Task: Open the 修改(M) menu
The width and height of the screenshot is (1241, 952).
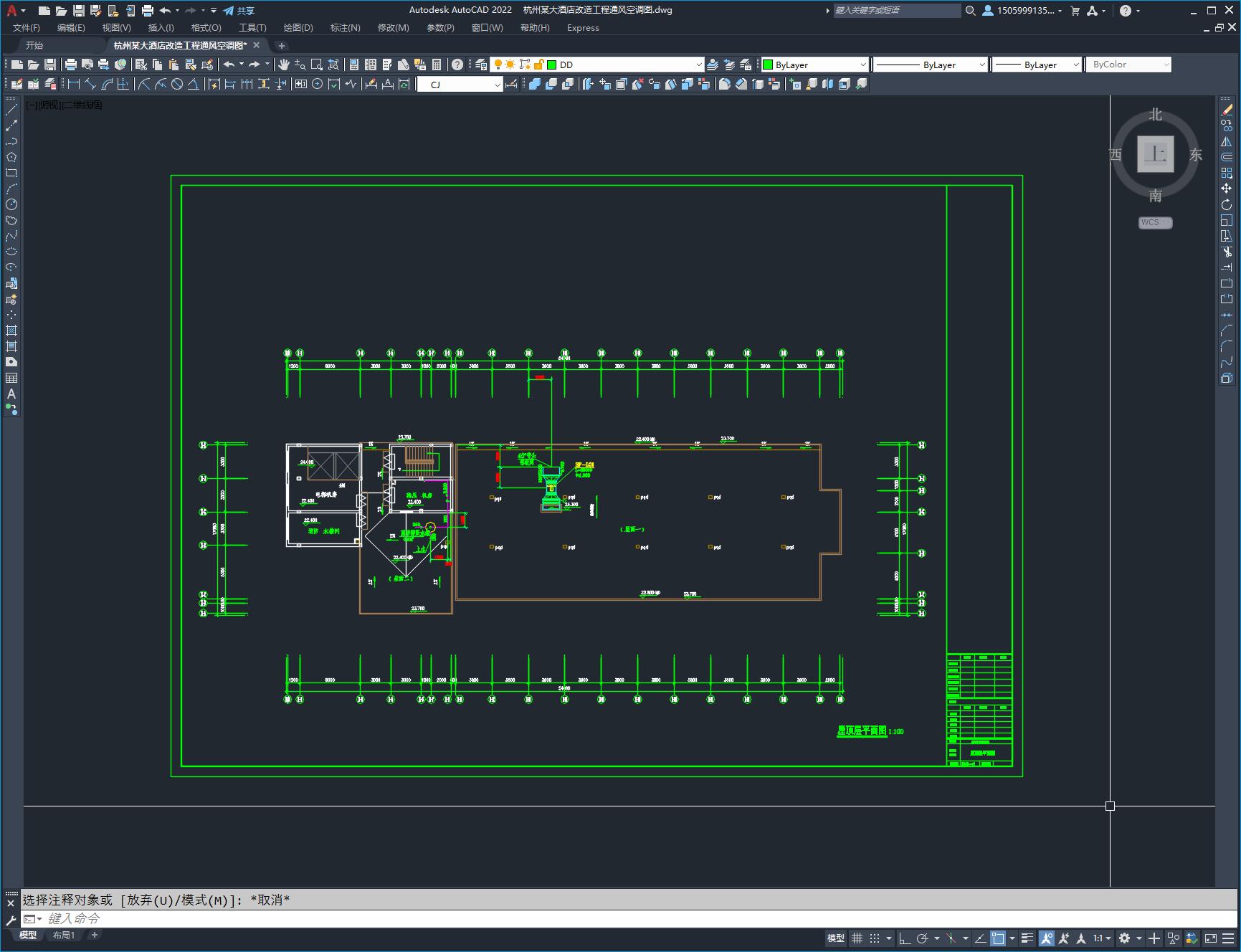Action: coord(393,27)
